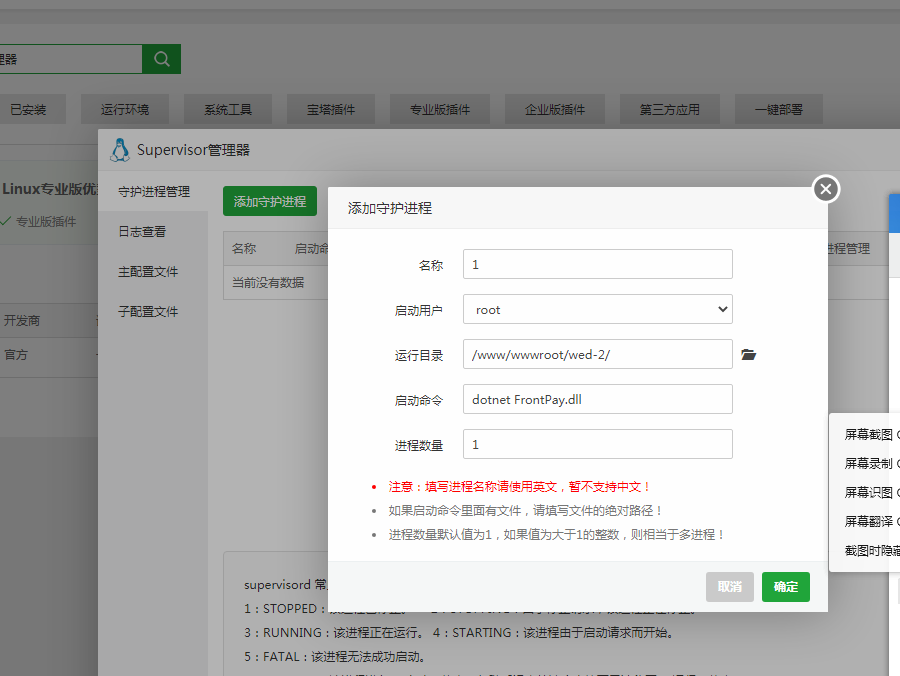Click the 名称 input containing 1
Viewport: 900px width, 676px height.
pos(597,264)
